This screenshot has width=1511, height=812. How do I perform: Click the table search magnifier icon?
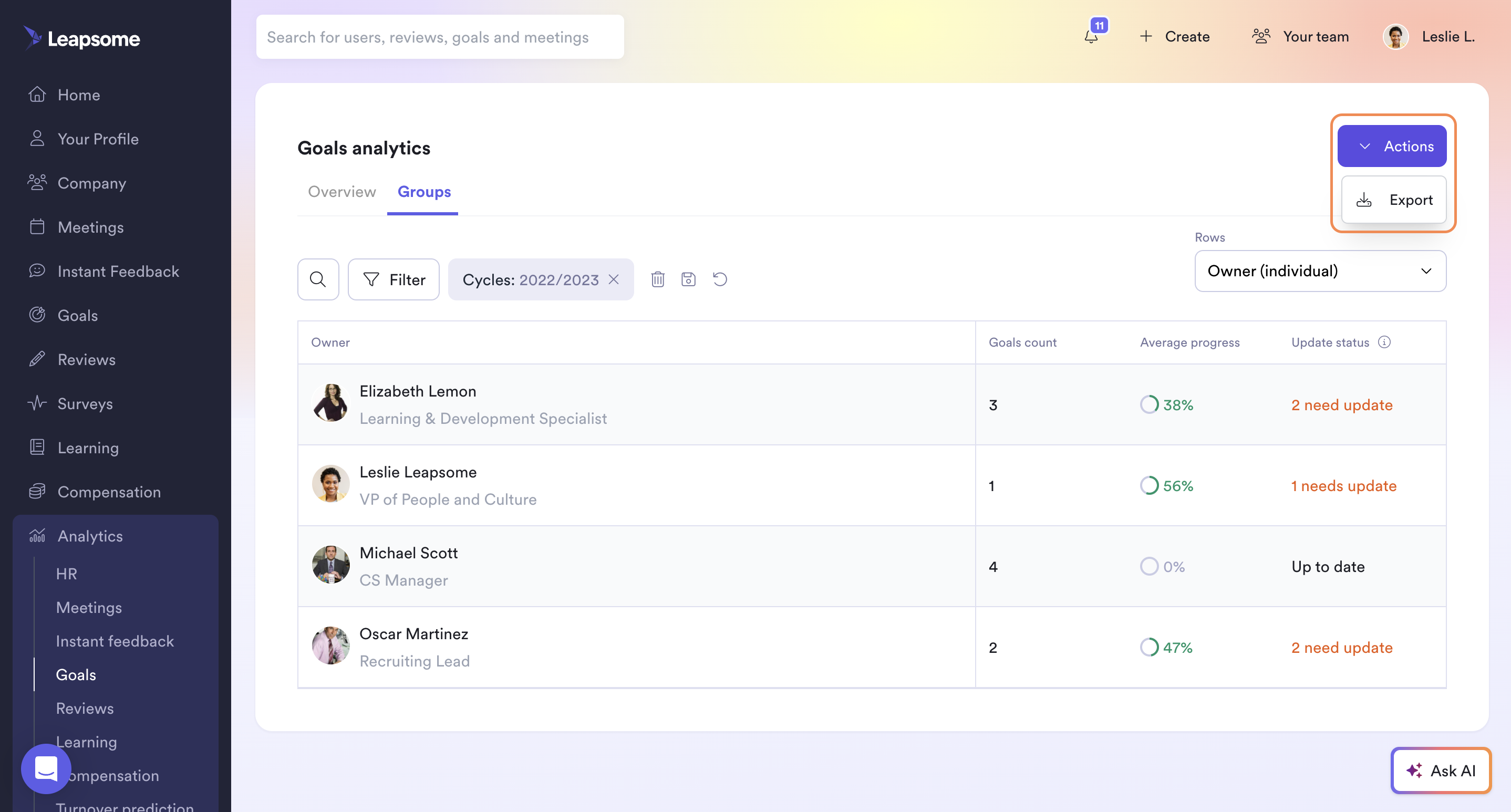click(x=318, y=279)
